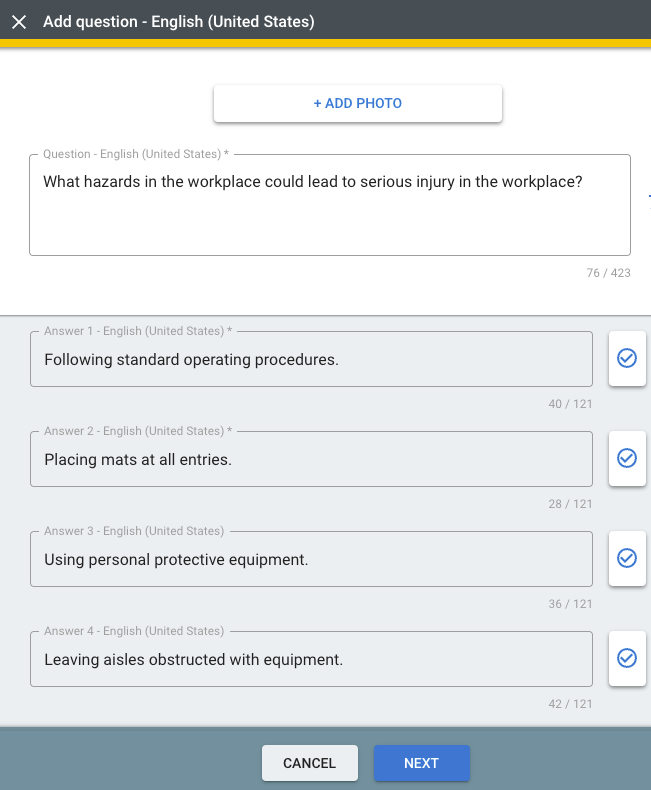Toggle correct checkmark for Placing mats answer

(x=627, y=458)
